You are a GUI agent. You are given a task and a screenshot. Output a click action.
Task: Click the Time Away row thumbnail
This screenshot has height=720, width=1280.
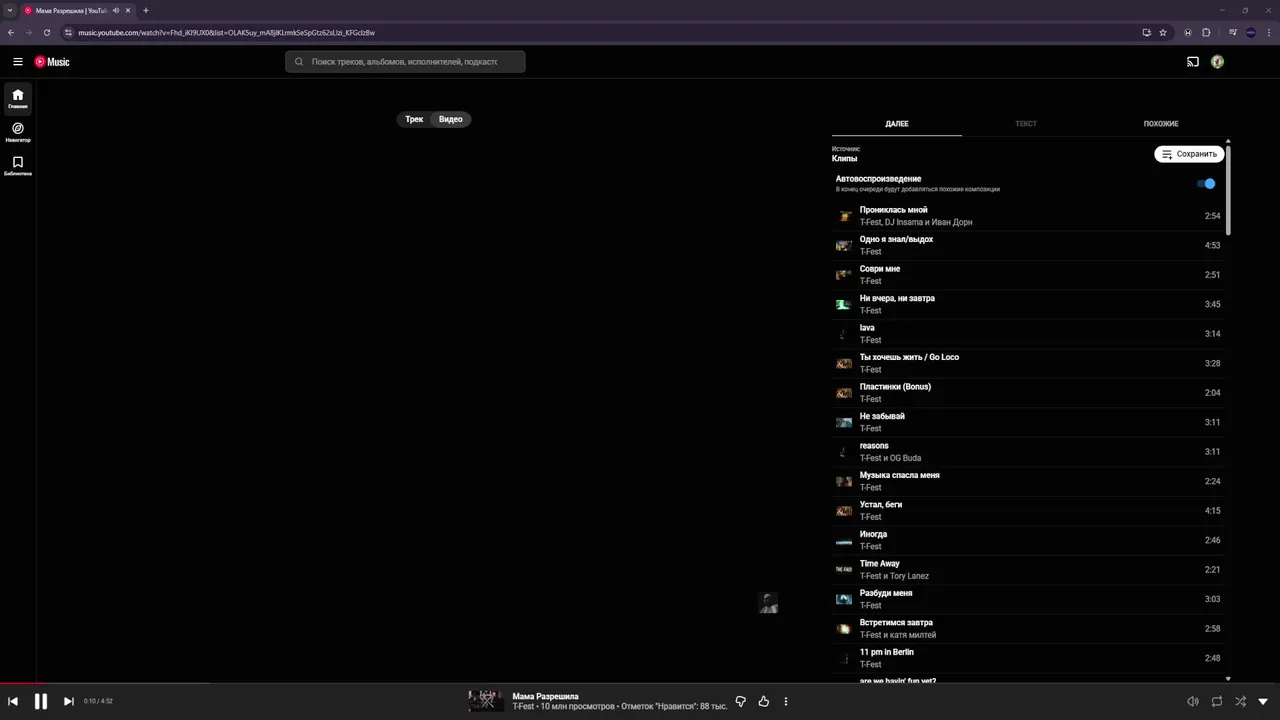click(844, 570)
